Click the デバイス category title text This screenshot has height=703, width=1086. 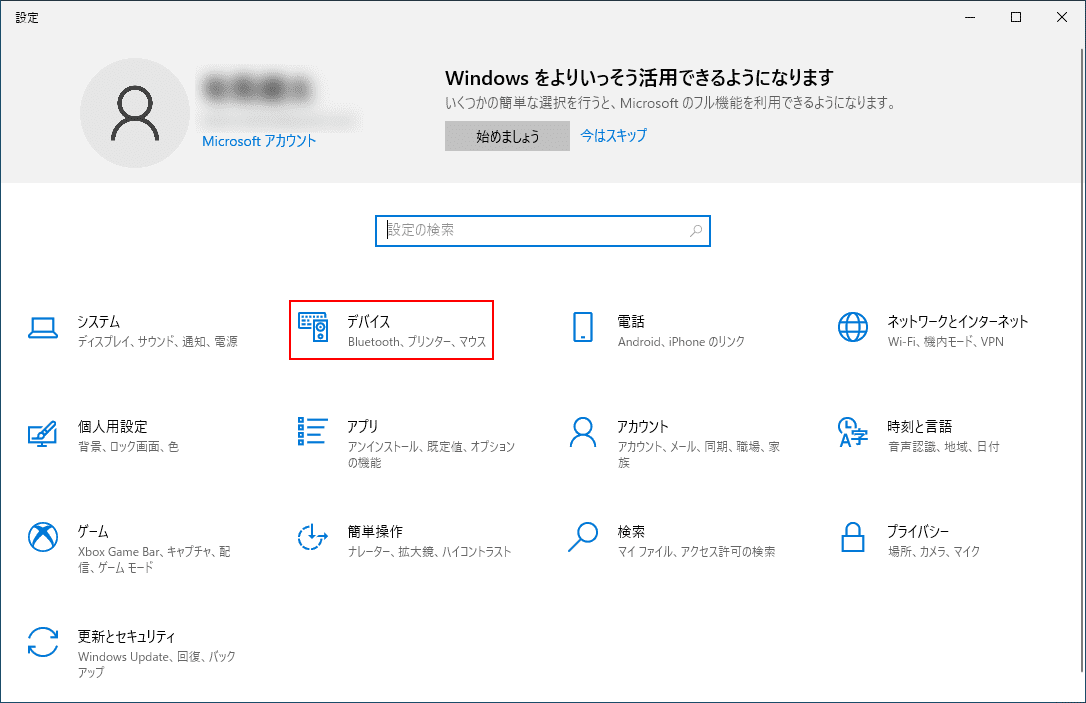368,321
